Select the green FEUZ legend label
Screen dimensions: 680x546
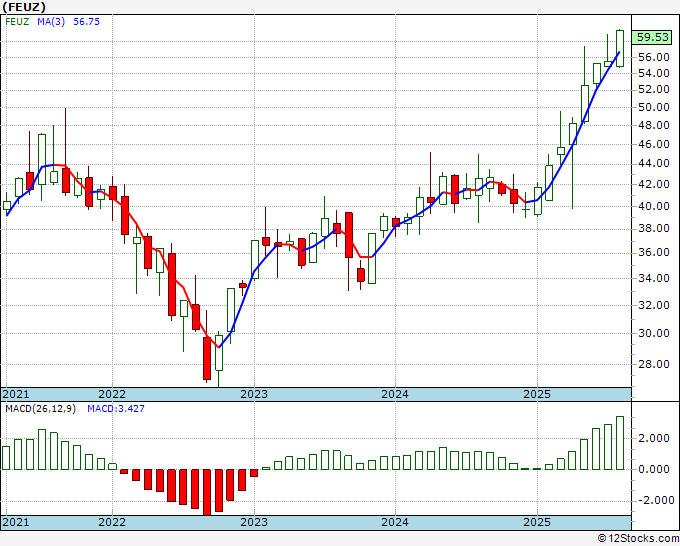(17, 22)
